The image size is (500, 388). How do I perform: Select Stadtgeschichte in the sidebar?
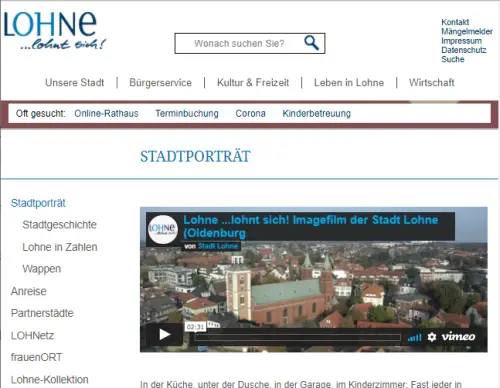pos(60,225)
